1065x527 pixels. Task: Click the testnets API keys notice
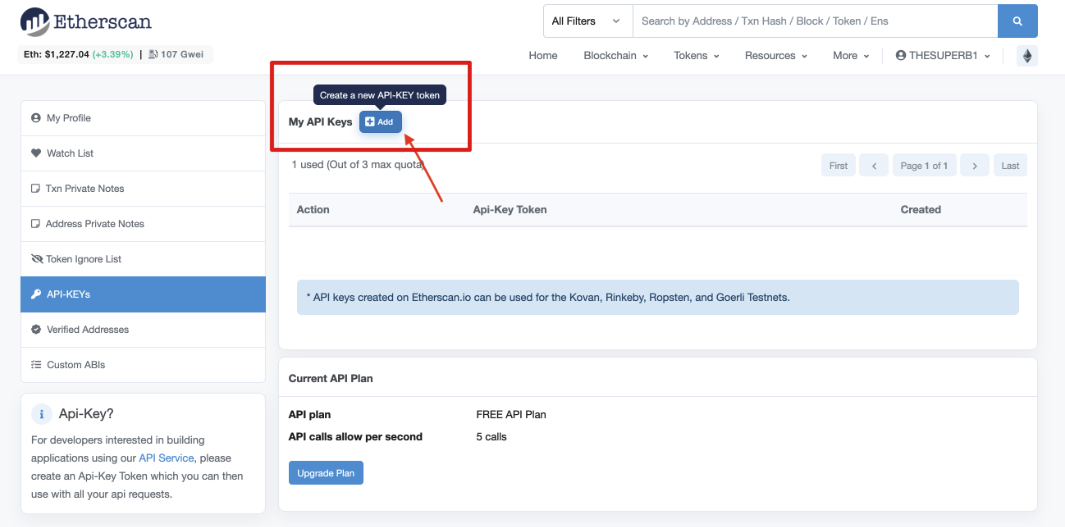657,297
